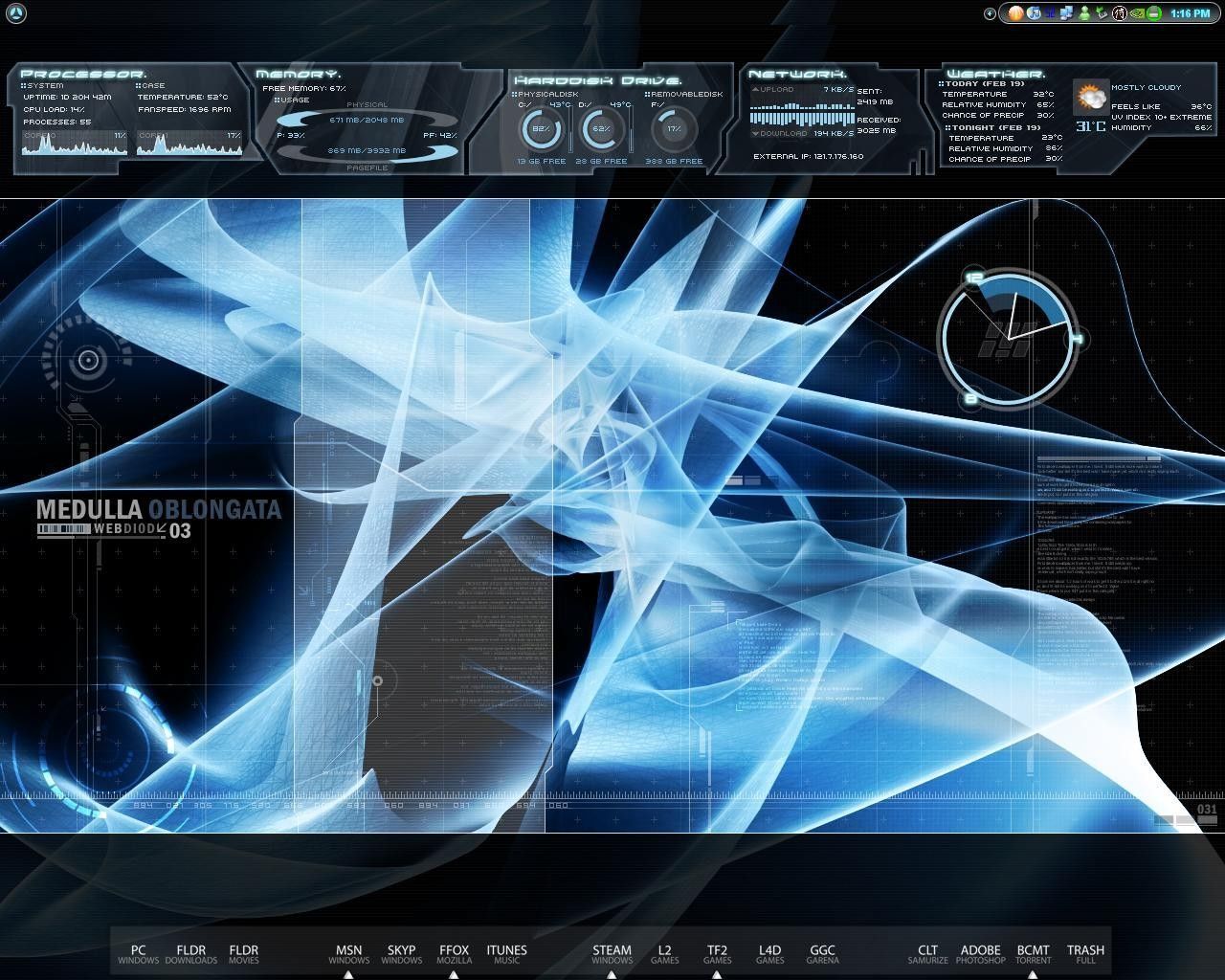Image resolution: width=1225 pixels, height=980 pixels.
Task: Launch Firefox via the FFOX Mozilla dock item
Action: pyautogui.click(x=455, y=949)
